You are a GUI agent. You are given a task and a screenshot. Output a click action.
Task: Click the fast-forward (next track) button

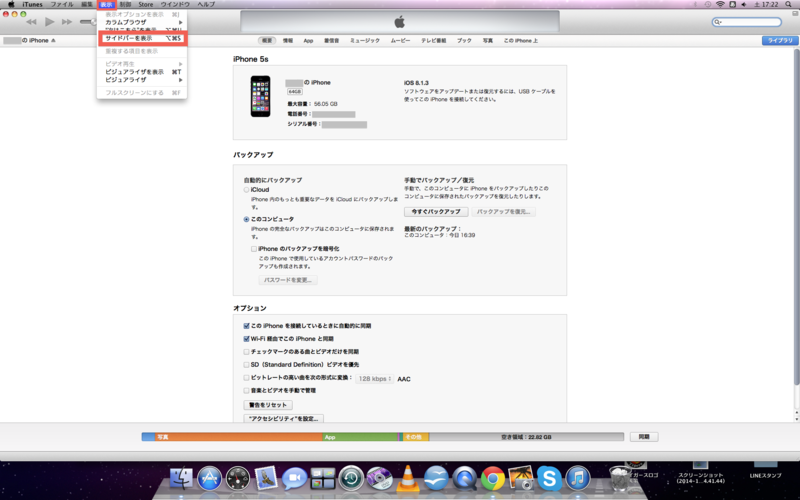67,22
